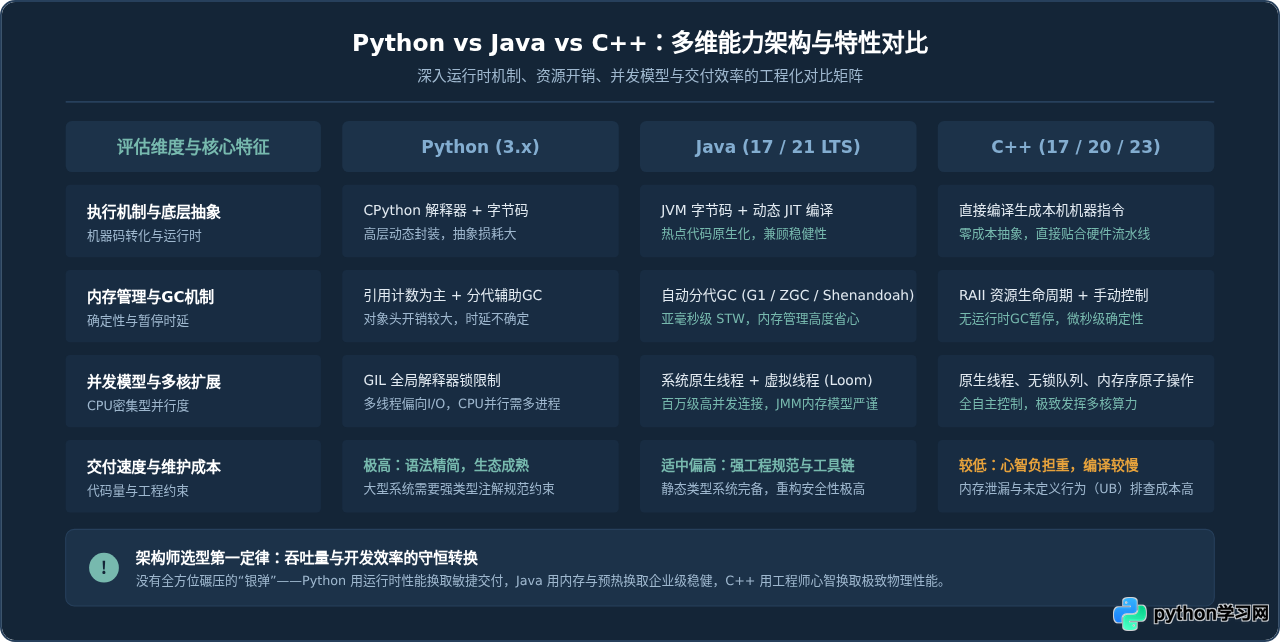
Task: Click the text 'CPython 解释器 + 字节码'
Action: pyautogui.click(x=445, y=211)
